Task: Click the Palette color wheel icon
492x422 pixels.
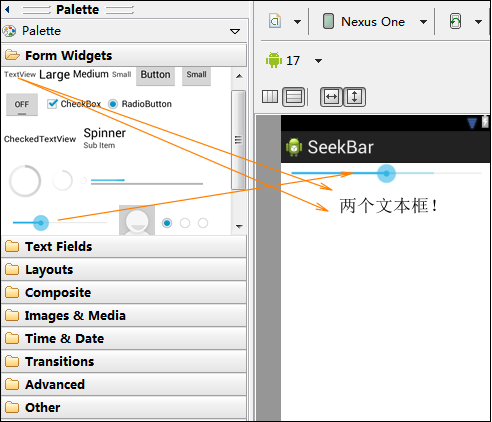Action: coord(9,31)
